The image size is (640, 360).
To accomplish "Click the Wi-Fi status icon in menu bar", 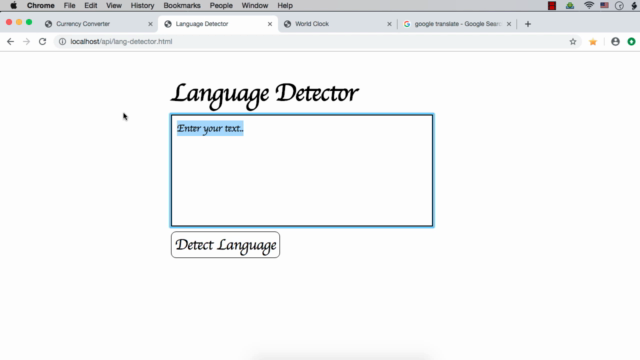I will [589, 6].
